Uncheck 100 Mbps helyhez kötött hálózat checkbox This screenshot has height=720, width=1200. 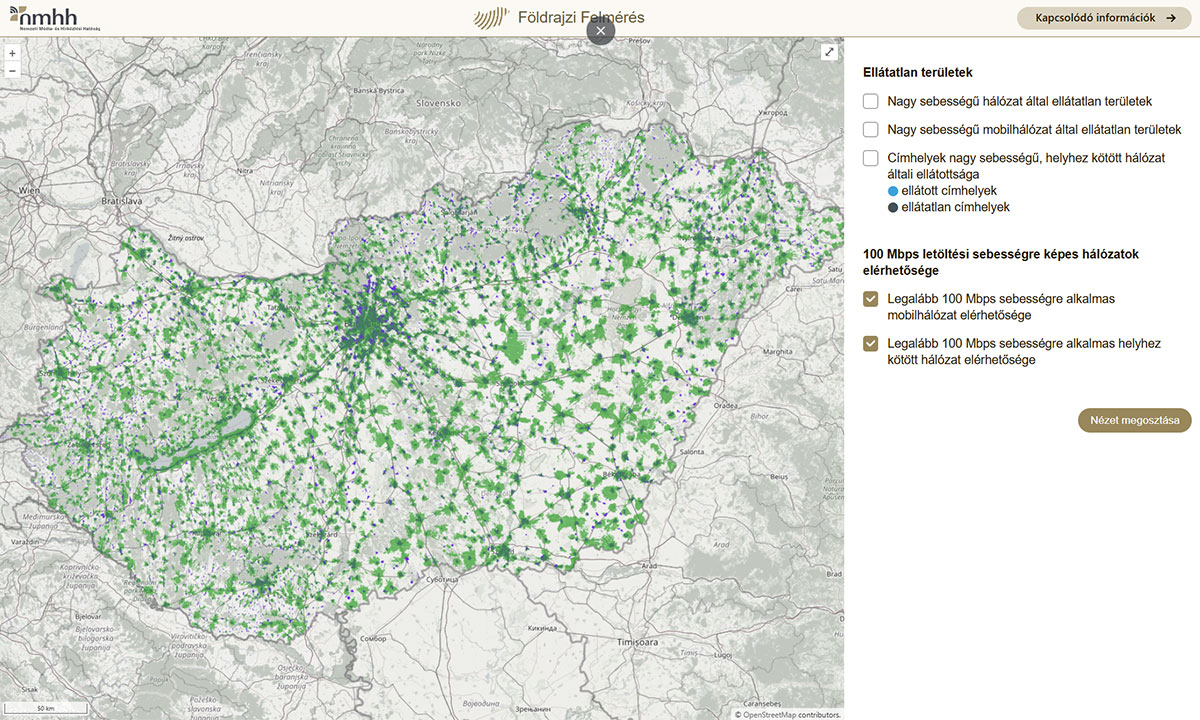click(x=871, y=344)
